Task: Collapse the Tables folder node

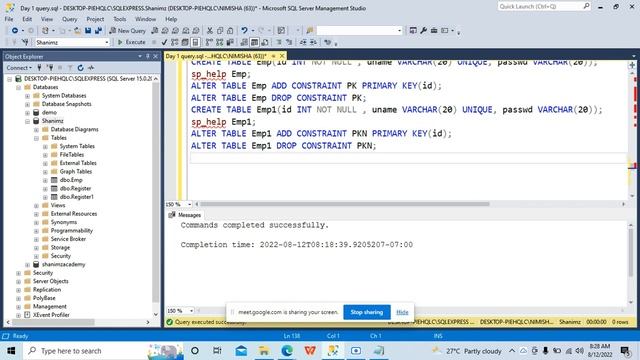Action: point(36,138)
